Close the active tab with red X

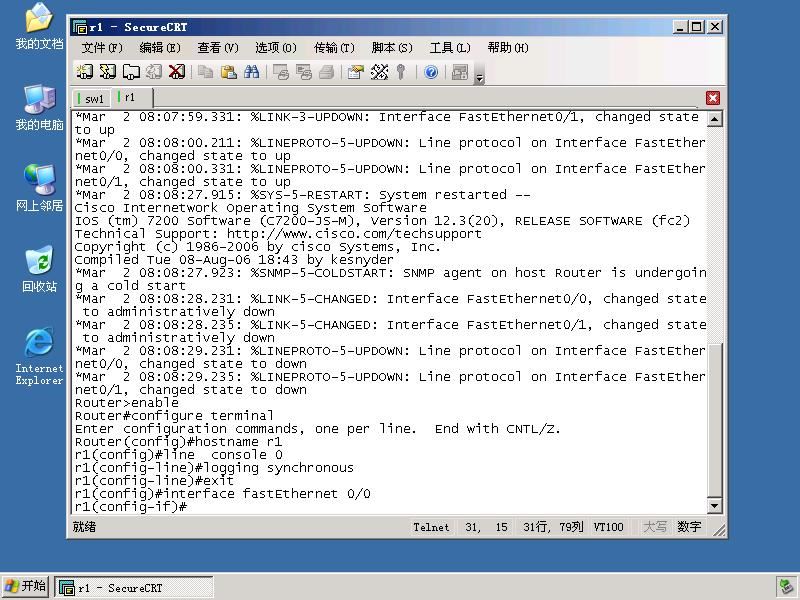point(713,98)
